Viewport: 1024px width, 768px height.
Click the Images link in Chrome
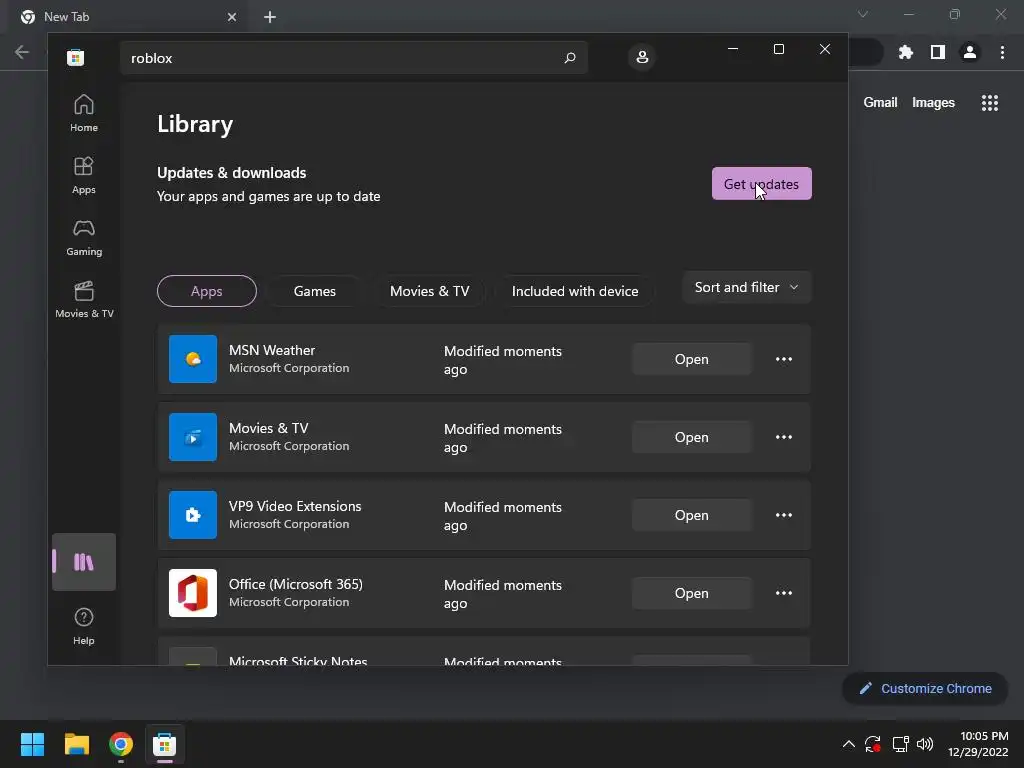[x=933, y=103]
